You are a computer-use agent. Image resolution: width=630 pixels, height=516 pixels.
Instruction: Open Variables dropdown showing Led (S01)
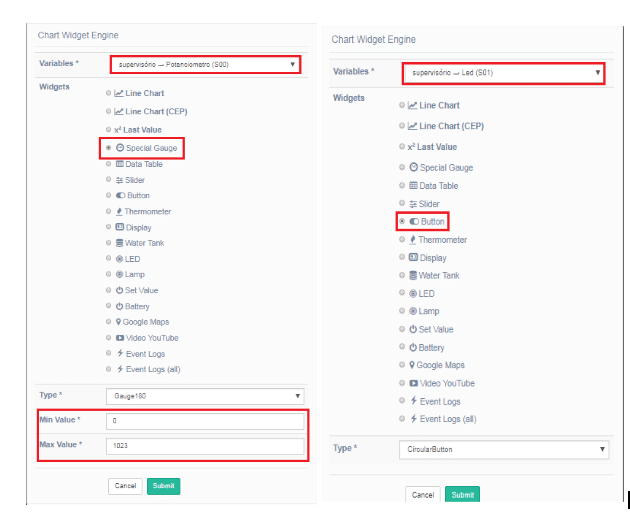[503, 73]
